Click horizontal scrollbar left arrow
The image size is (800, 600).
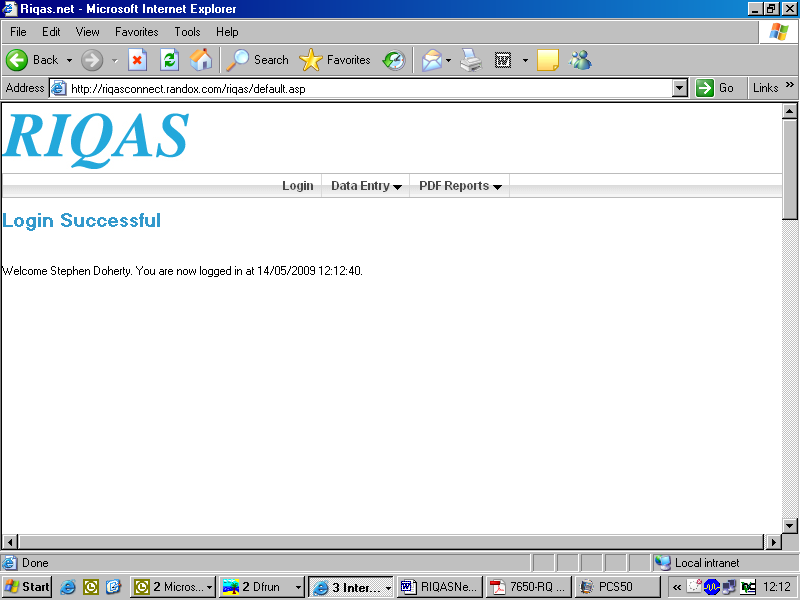pos(10,542)
